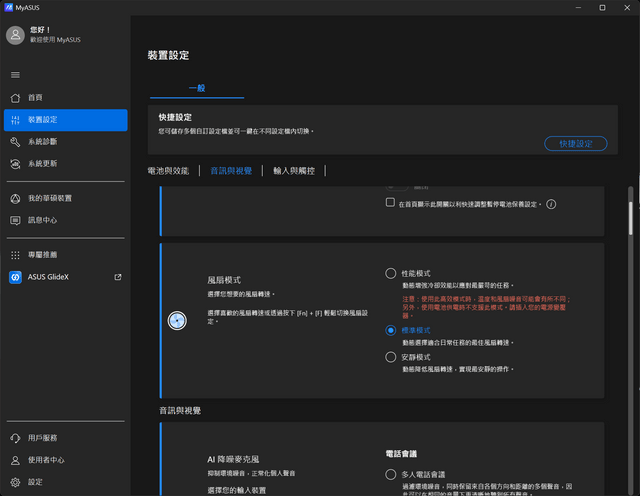Click the red 注意 warning text
Screen dimensions: 640x496
point(486,307)
